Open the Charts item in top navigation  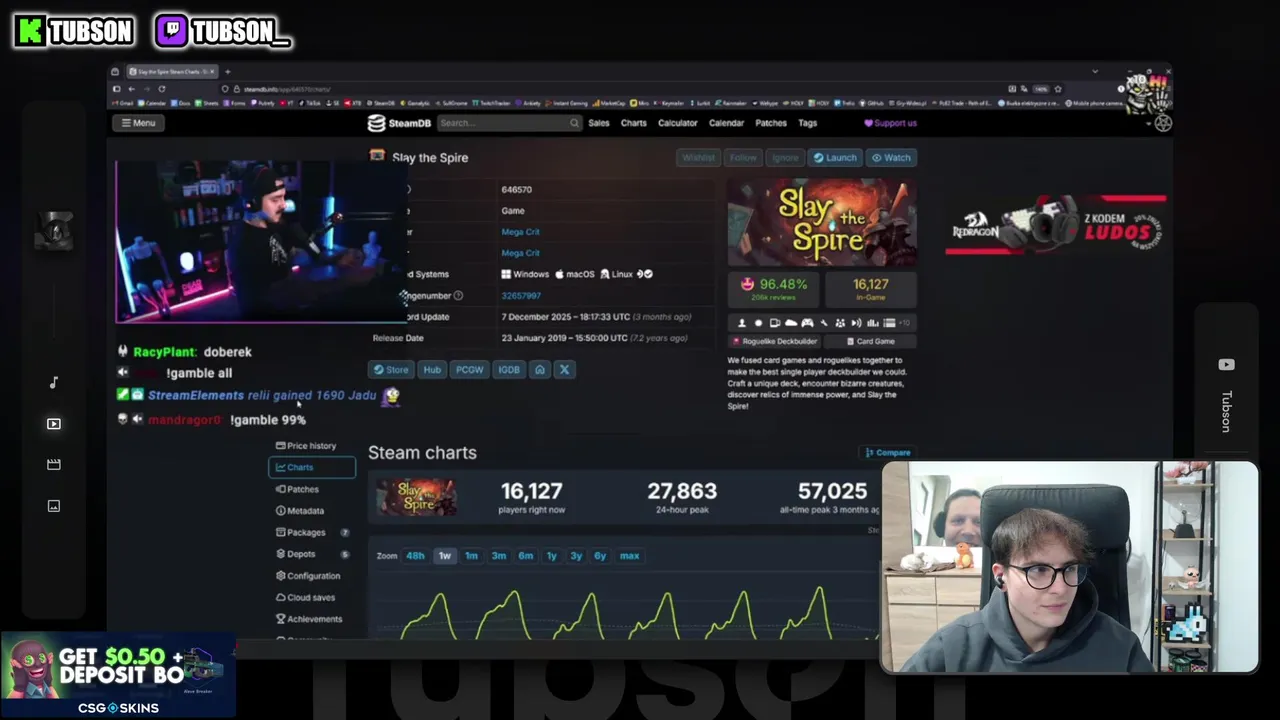click(634, 123)
